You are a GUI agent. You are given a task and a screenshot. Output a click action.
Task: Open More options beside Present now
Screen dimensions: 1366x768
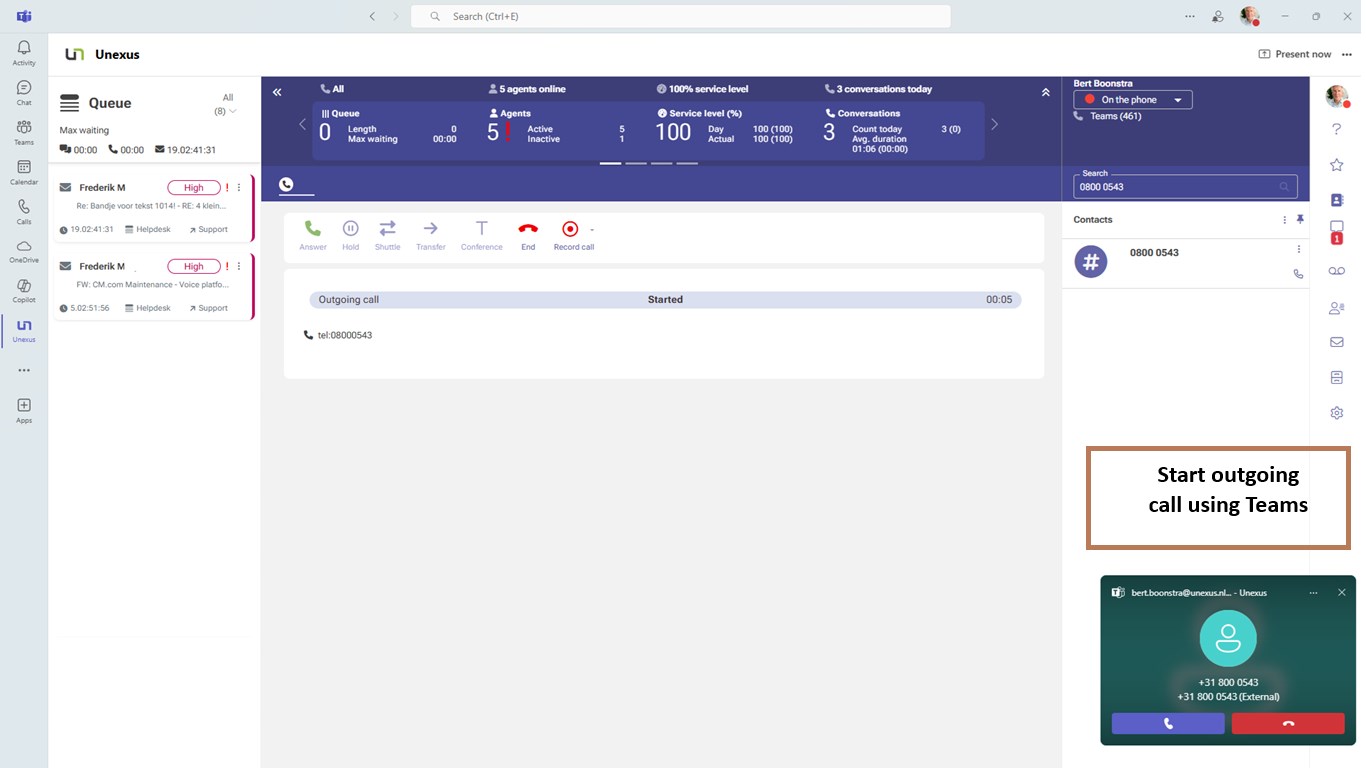pyautogui.click(x=1347, y=54)
